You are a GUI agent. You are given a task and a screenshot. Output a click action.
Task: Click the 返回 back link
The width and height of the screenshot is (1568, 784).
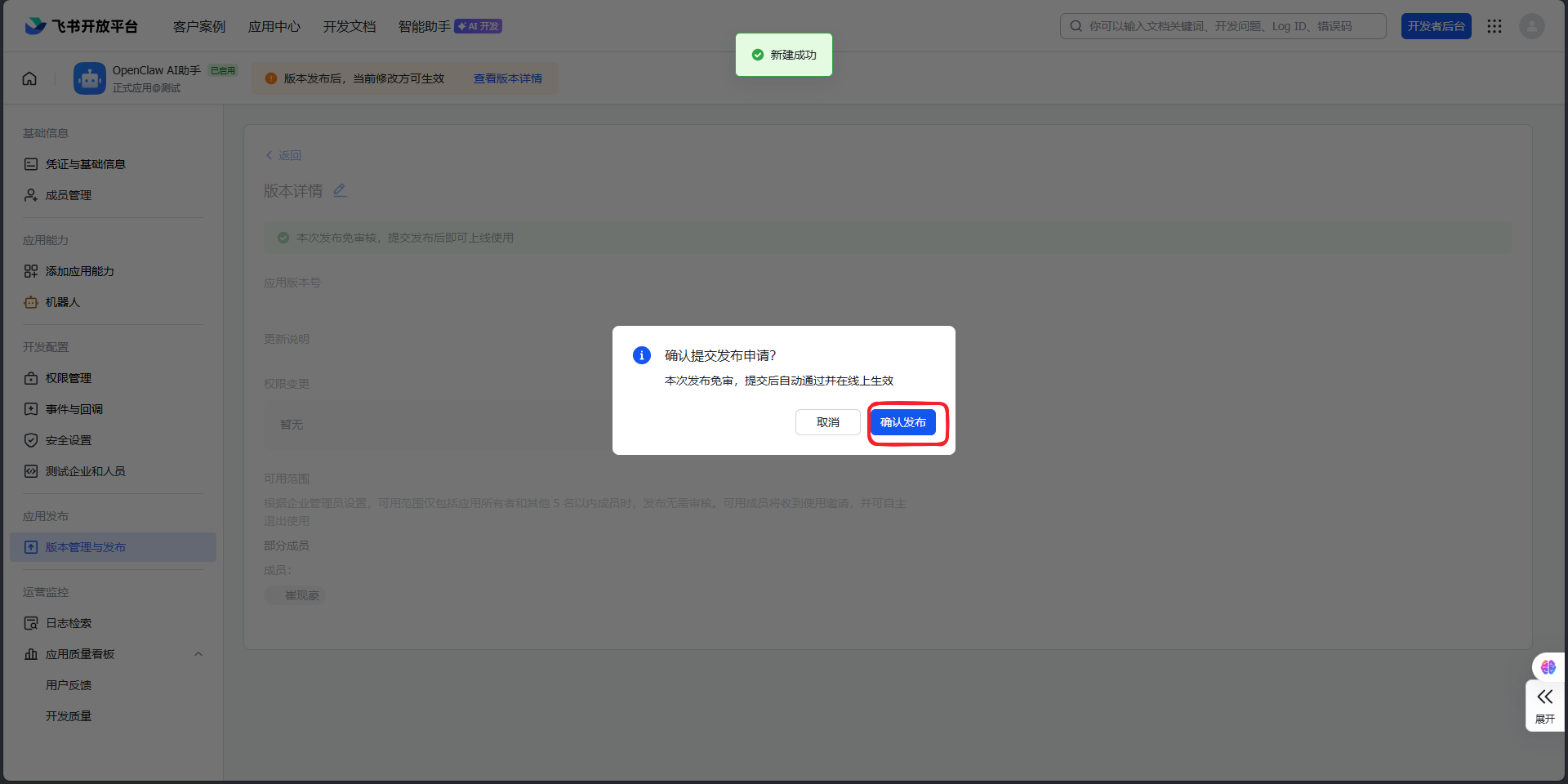[x=283, y=155]
